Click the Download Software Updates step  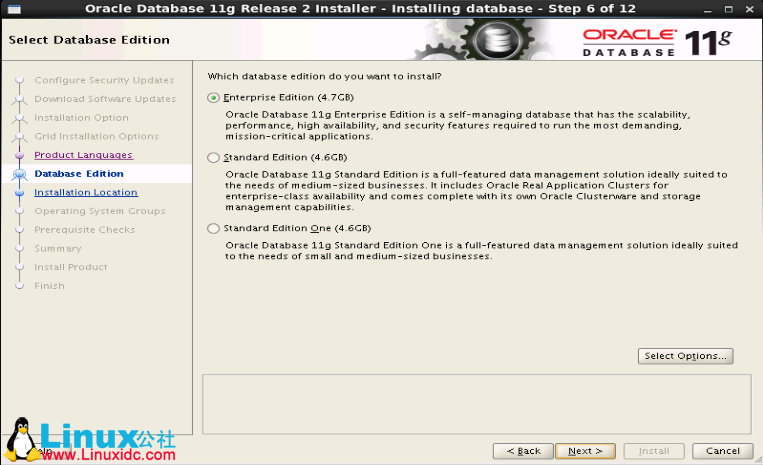click(x=105, y=99)
